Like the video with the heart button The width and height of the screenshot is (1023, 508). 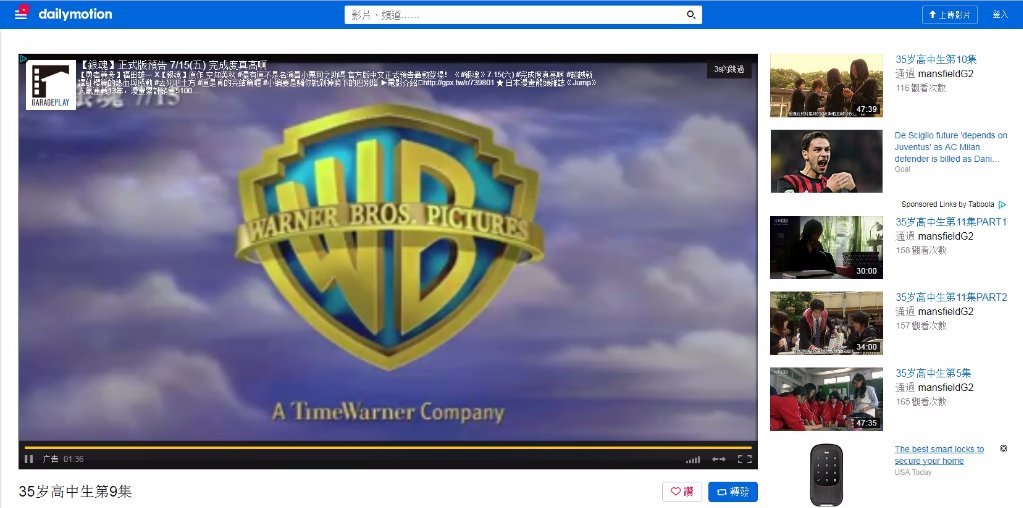(682, 492)
